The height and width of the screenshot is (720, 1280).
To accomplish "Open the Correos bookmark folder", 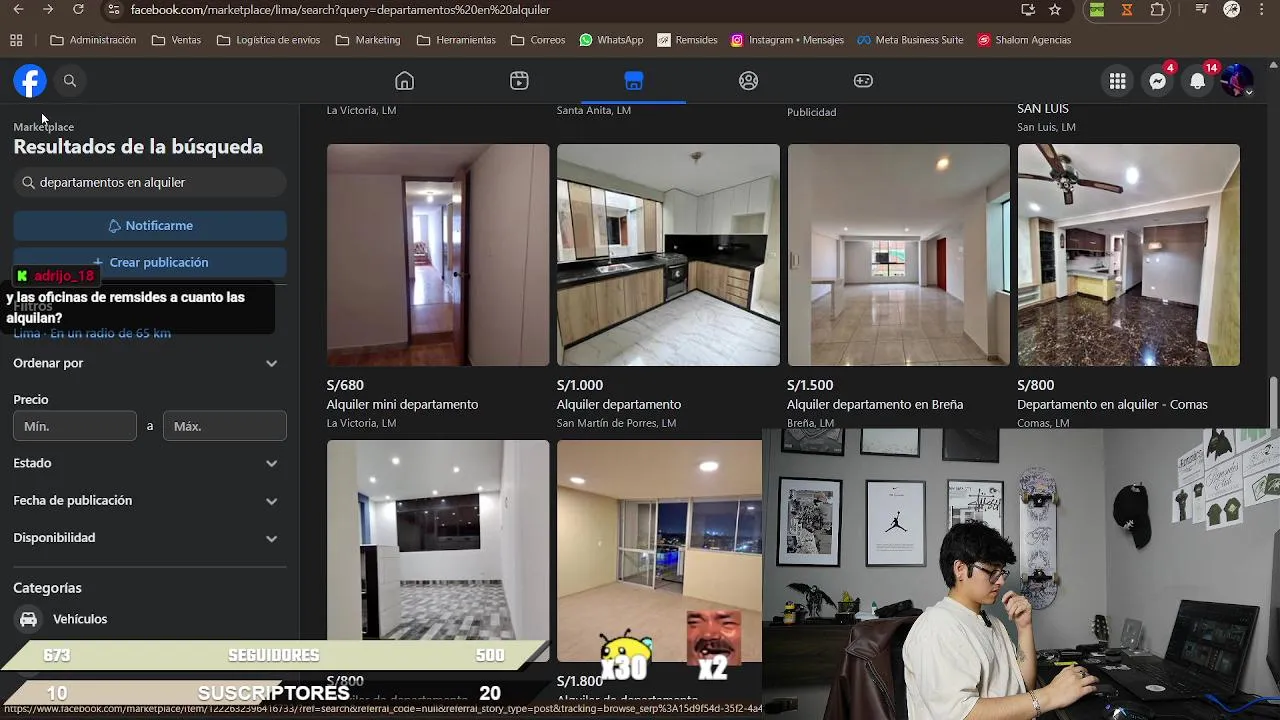I will tap(538, 40).
